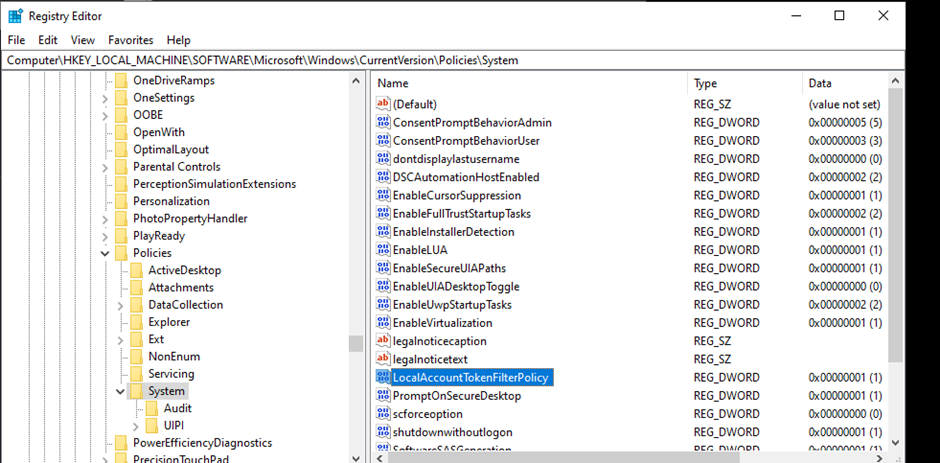
Task: Click the icon of DSCAutomationHostEnabled value
Action: tap(382, 177)
